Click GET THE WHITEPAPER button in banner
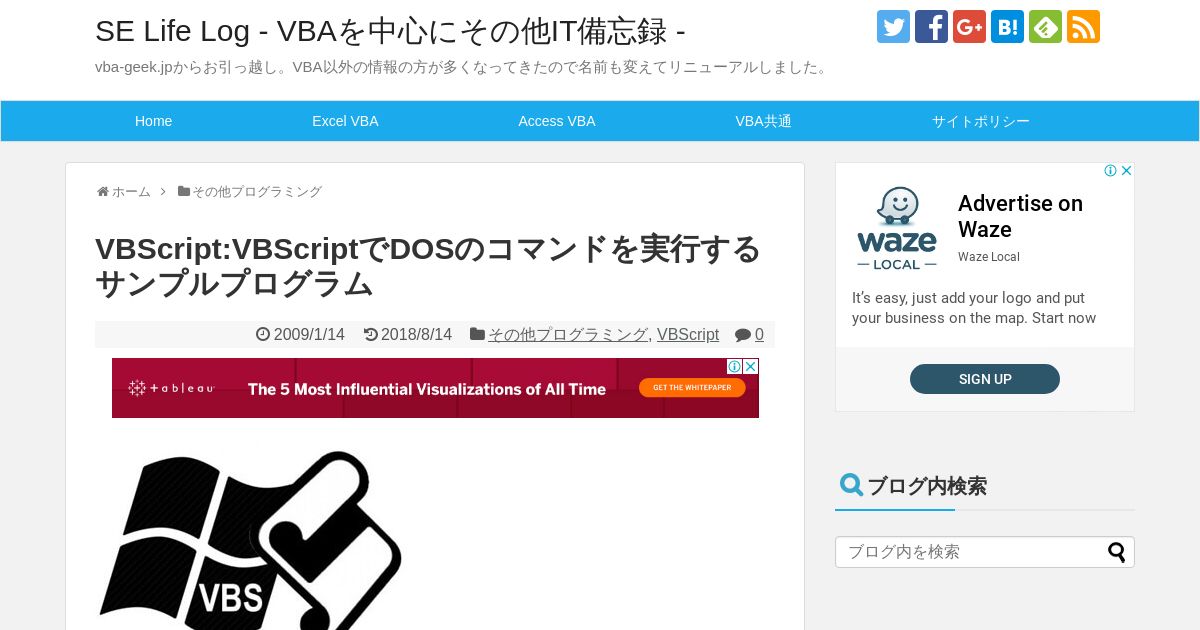This screenshot has height=630, width=1200. pyautogui.click(x=692, y=387)
